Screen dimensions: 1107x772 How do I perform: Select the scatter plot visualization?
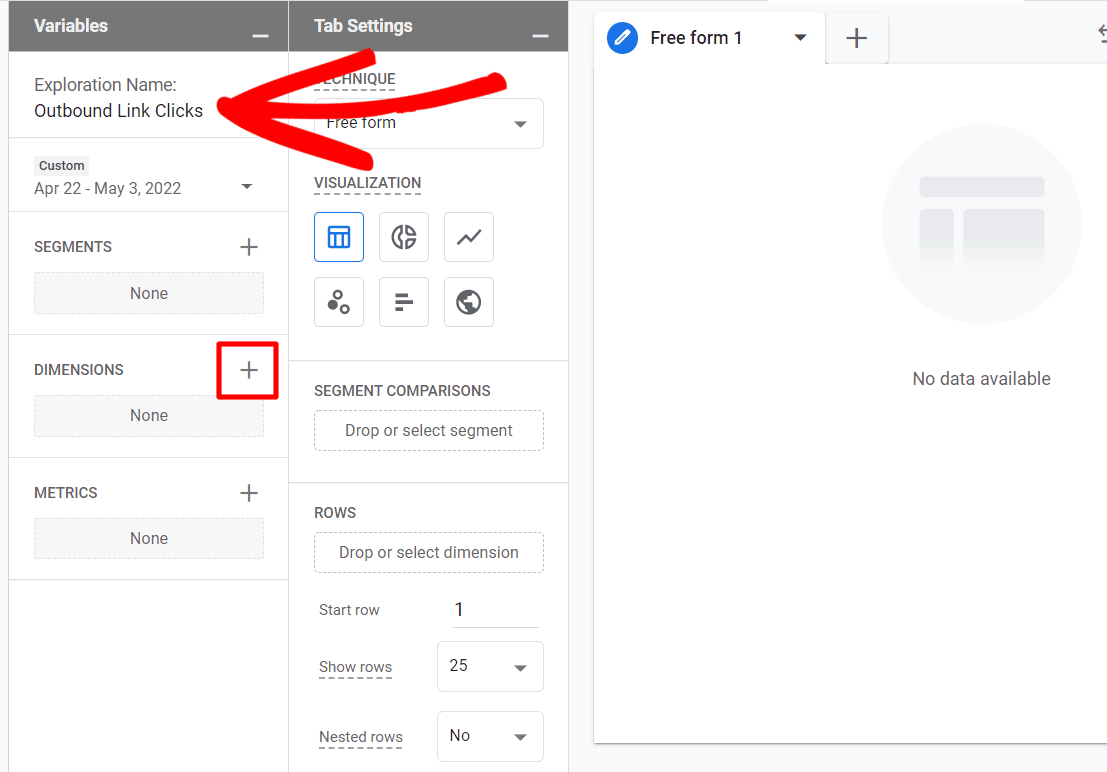tap(338, 301)
